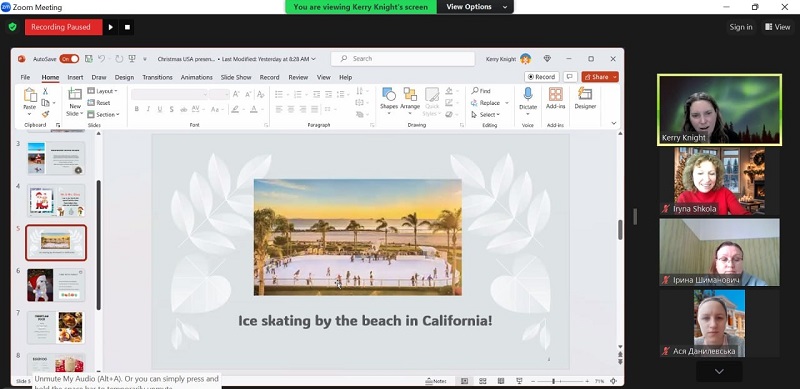Open the Comments pane icon

[570, 77]
